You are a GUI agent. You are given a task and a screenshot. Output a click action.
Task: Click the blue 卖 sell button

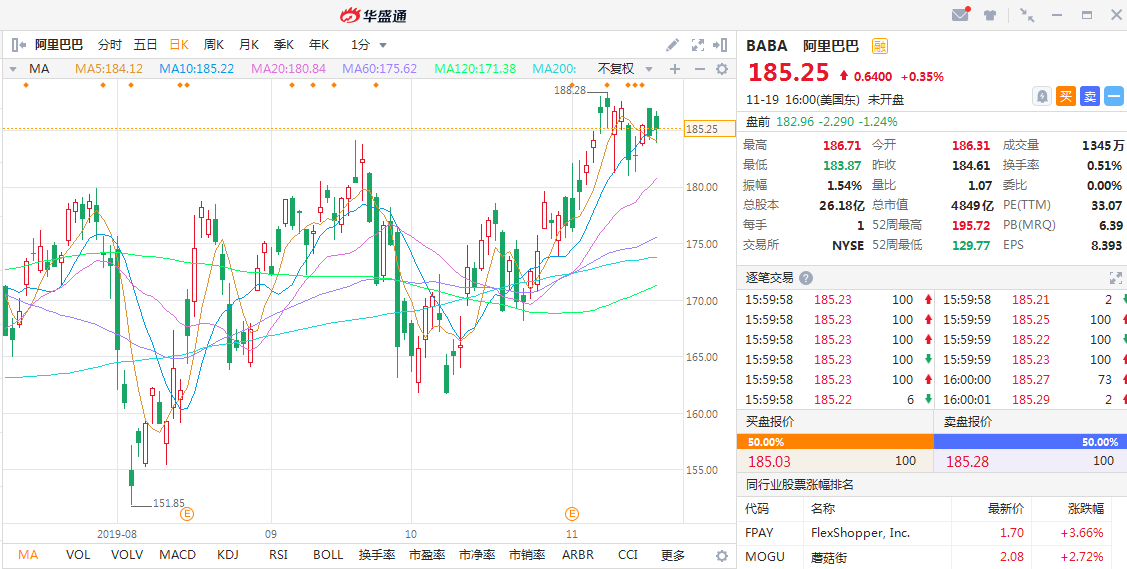pos(1090,96)
